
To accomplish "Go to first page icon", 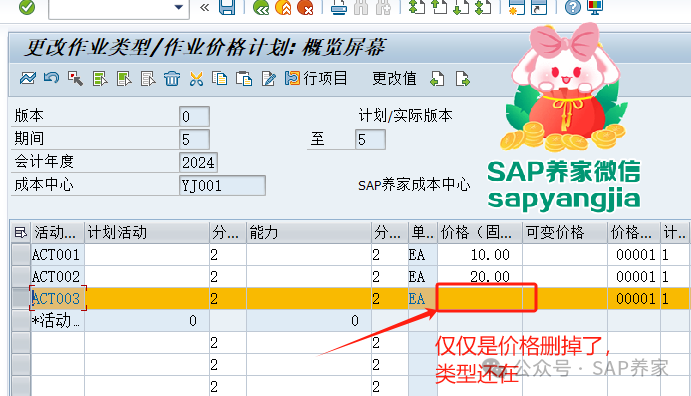I will (416, 7).
